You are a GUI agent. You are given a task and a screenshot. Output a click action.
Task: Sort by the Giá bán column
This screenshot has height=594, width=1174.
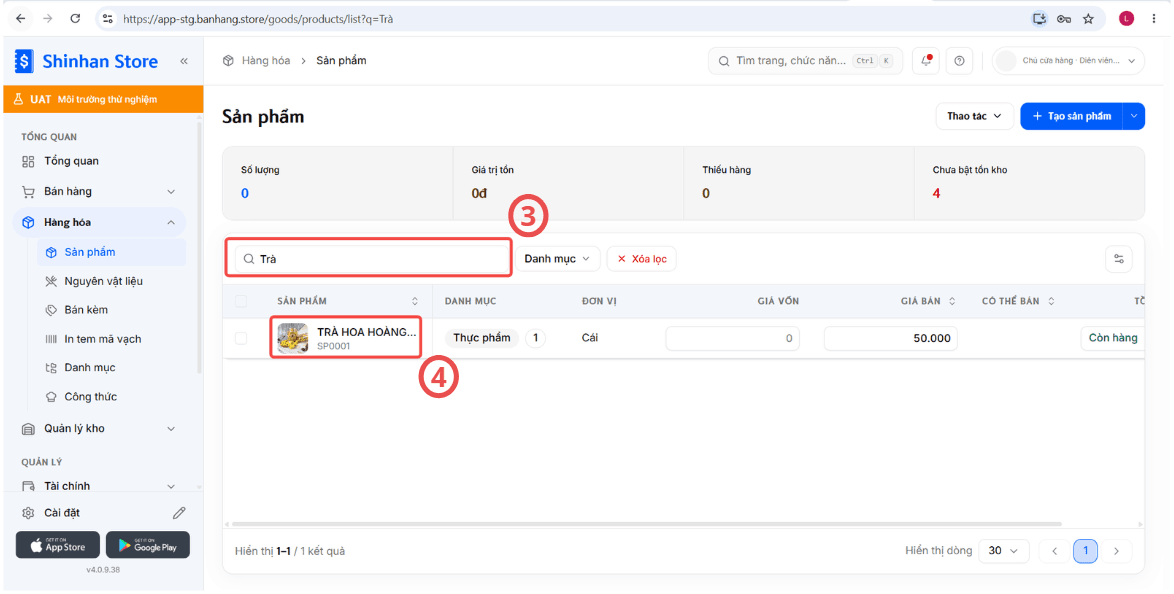(952, 301)
